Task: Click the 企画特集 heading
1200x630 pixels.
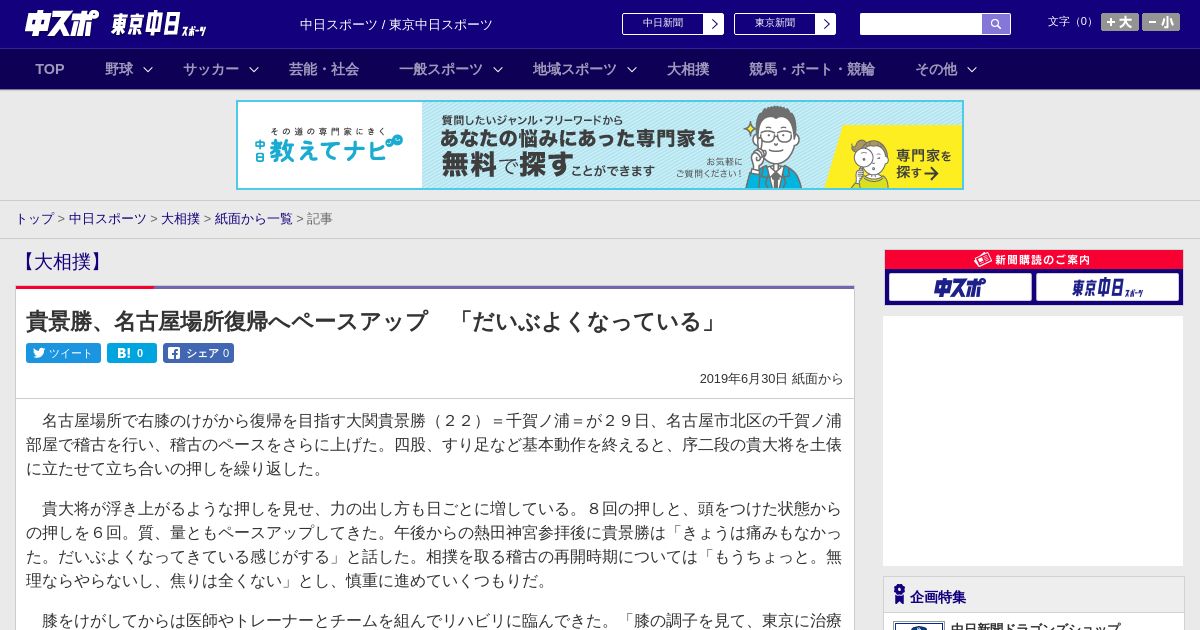Action: click(x=938, y=597)
